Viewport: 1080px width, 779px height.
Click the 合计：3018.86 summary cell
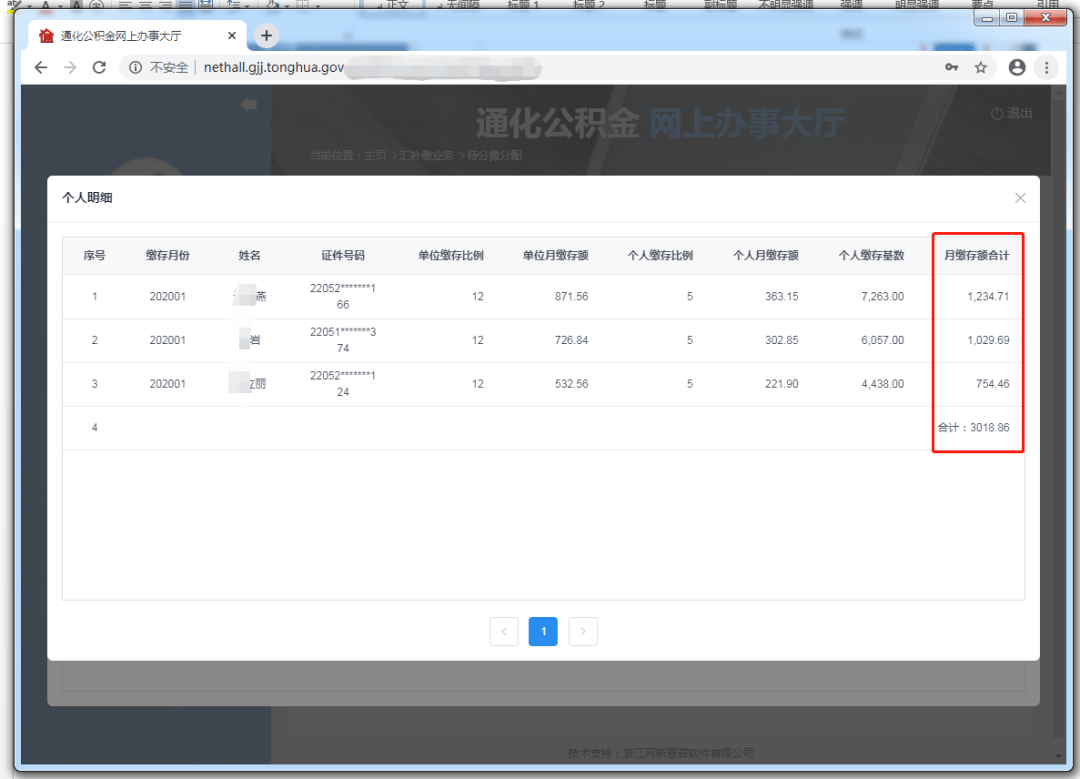(973, 428)
